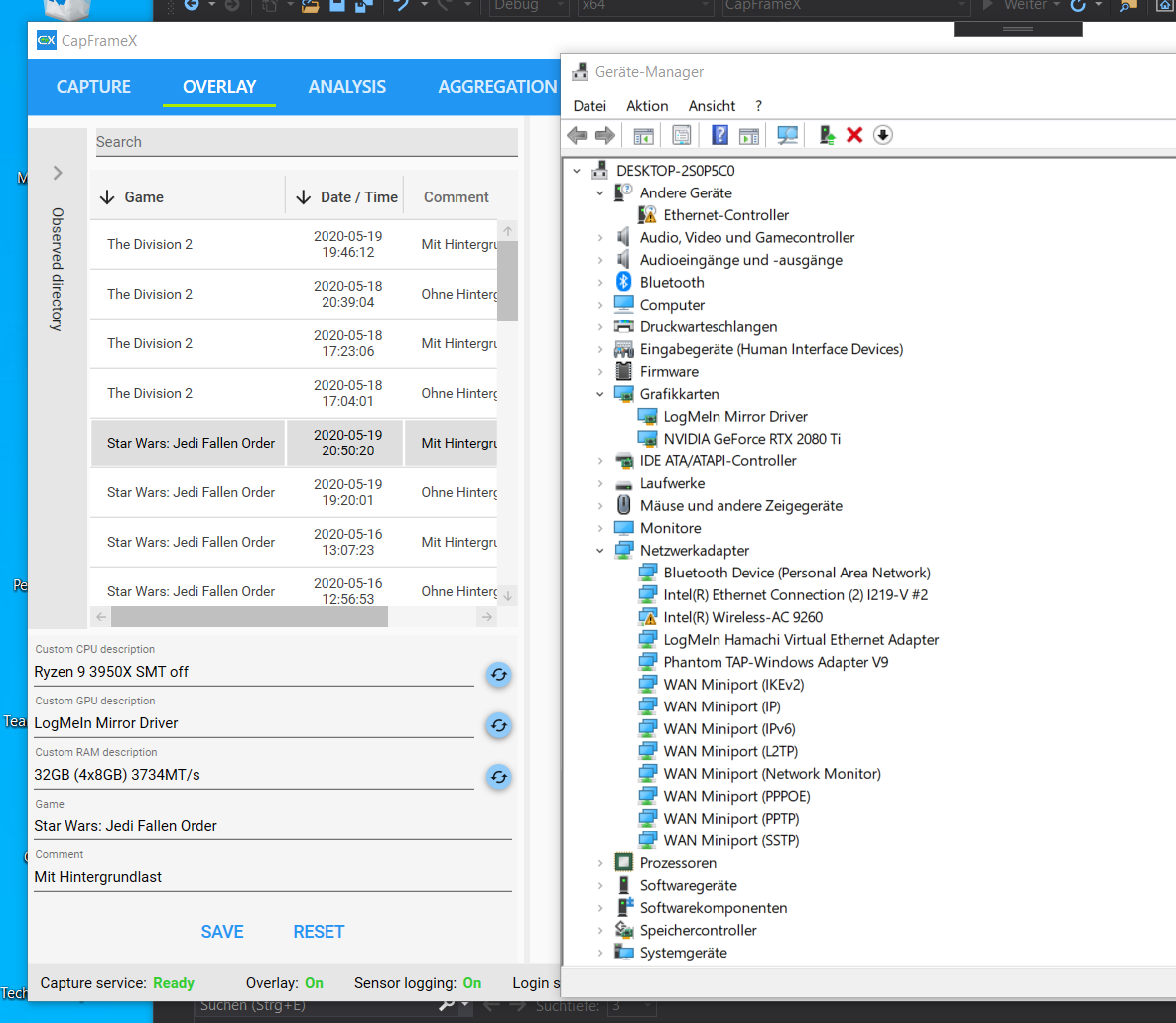Image resolution: width=1176 pixels, height=1023 pixels.
Task: Click the Search field in CapFrameX
Action: (307, 142)
